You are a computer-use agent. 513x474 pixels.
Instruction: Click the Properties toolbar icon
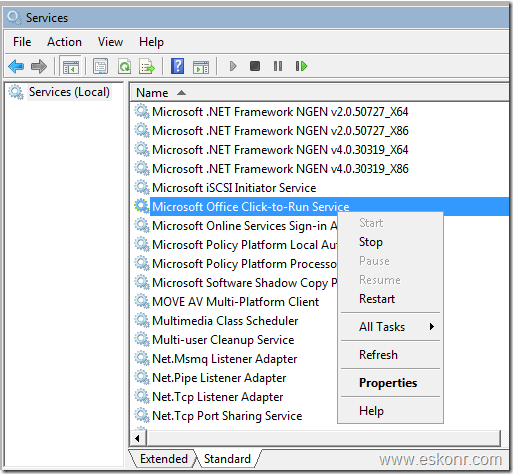click(x=100, y=66)
